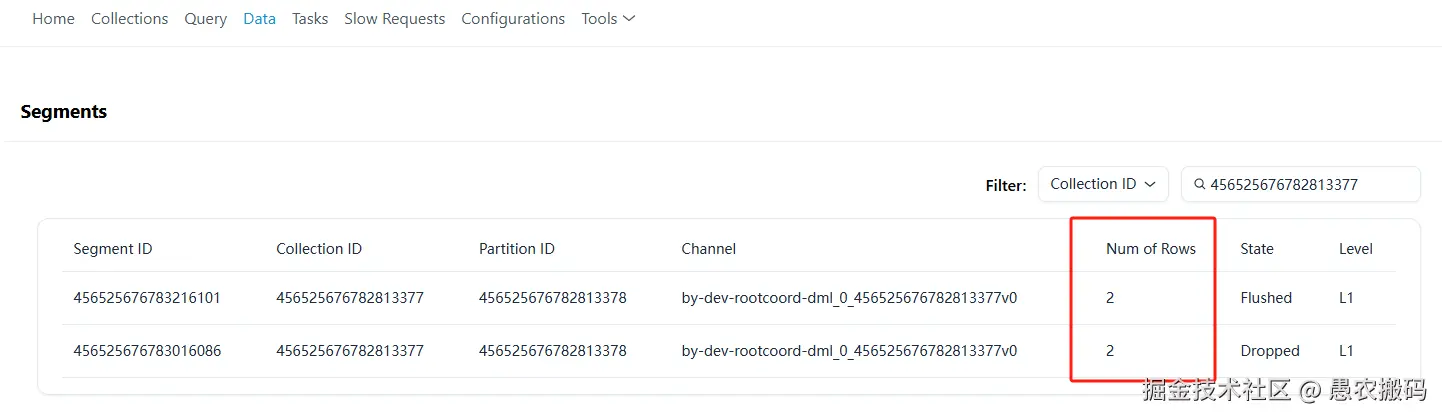Open the Configurations page
The image size is (1442, 418).
click(513, 19)
